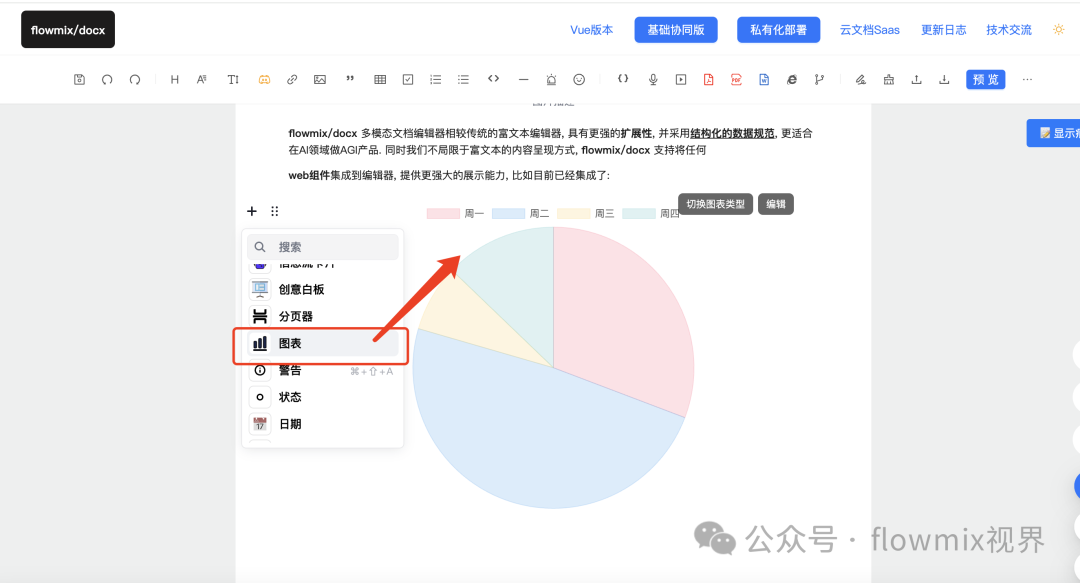Open the text size (TI) tool
The width and height of the screenshot is (1080, 583).
233,79
